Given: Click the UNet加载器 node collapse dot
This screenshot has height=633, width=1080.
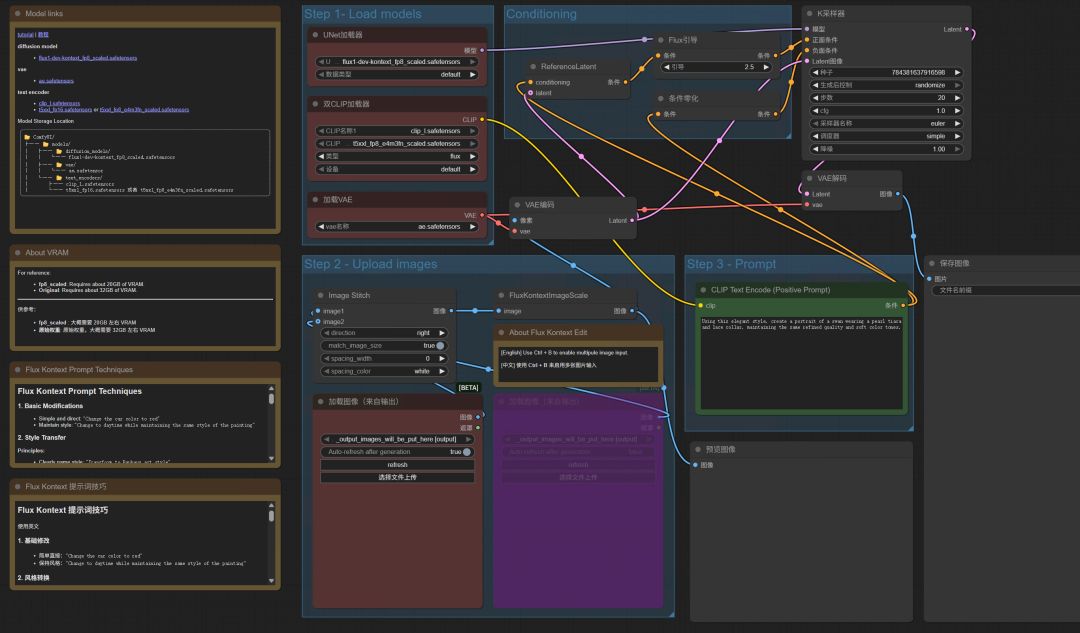Looking at the screenshot, I should 314,34.
